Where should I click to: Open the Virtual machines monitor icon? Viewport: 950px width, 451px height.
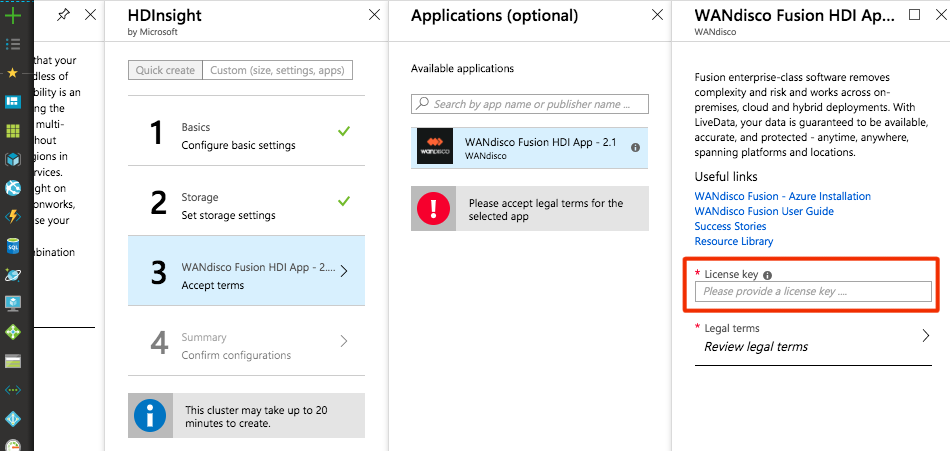(x=13, y=303)
